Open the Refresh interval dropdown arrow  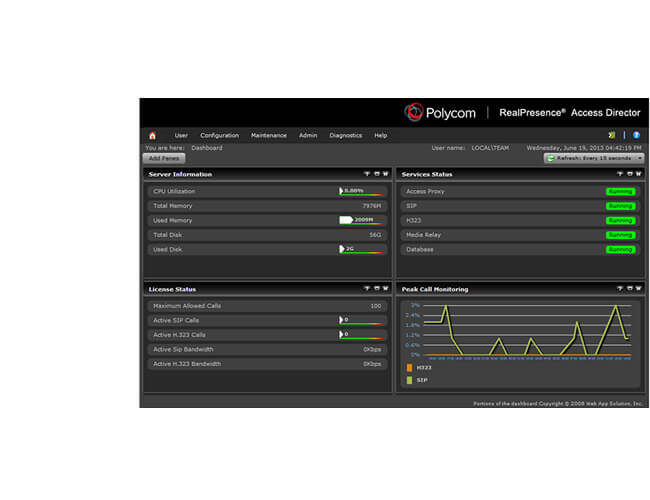[x=640, y=158]
